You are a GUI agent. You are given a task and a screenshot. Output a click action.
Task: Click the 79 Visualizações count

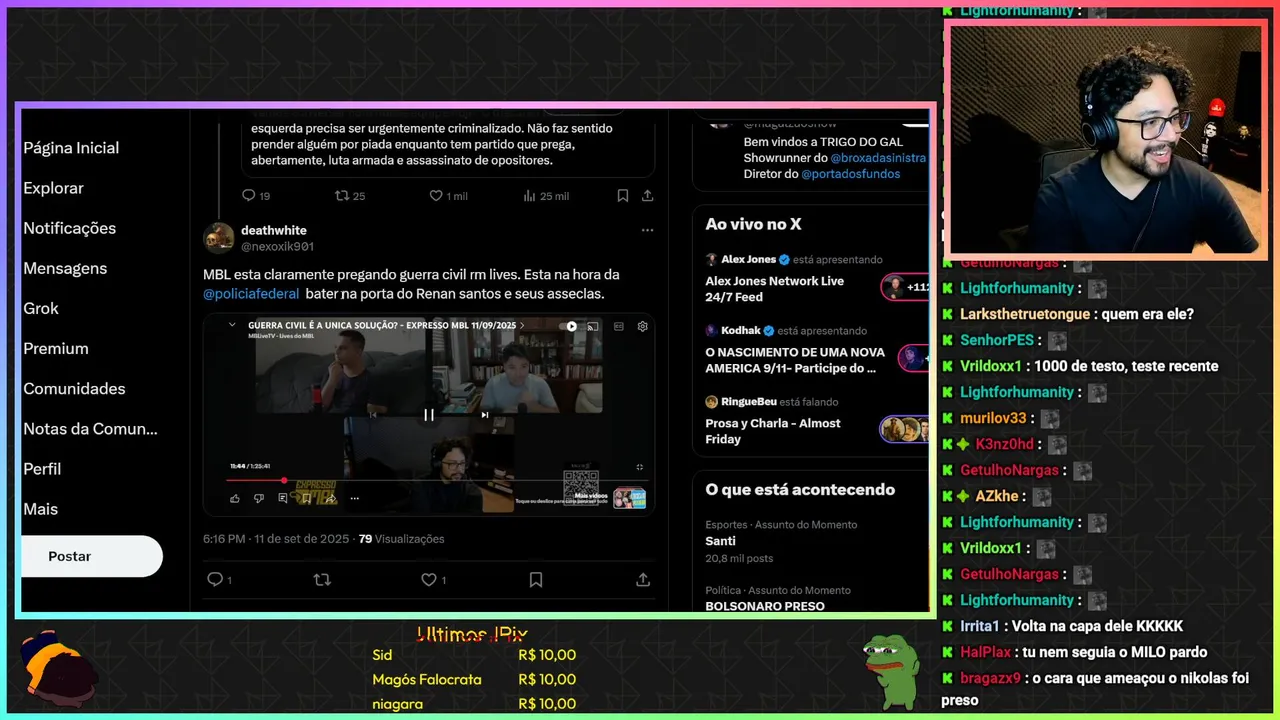(401, 539)
